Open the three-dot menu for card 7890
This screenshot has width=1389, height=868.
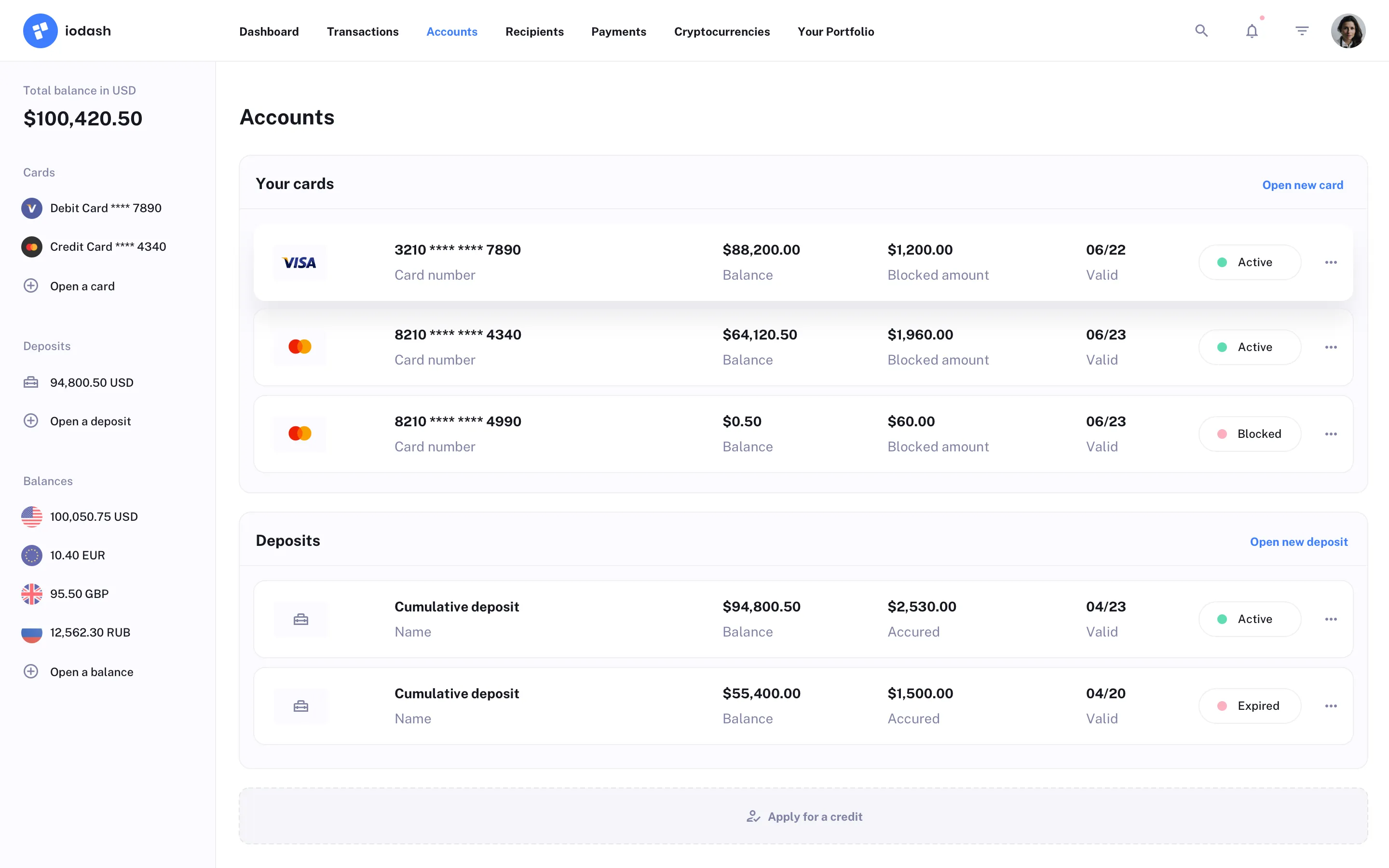pos(1332,262)
